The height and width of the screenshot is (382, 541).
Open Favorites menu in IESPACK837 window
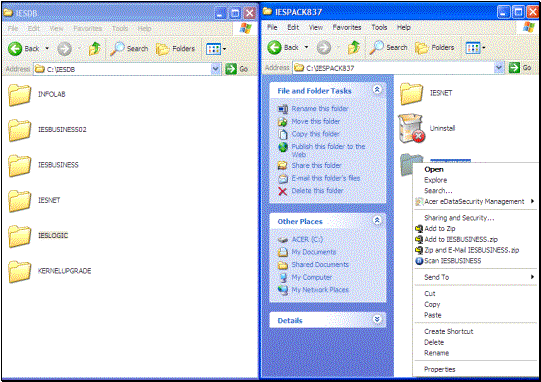point(347,27)
